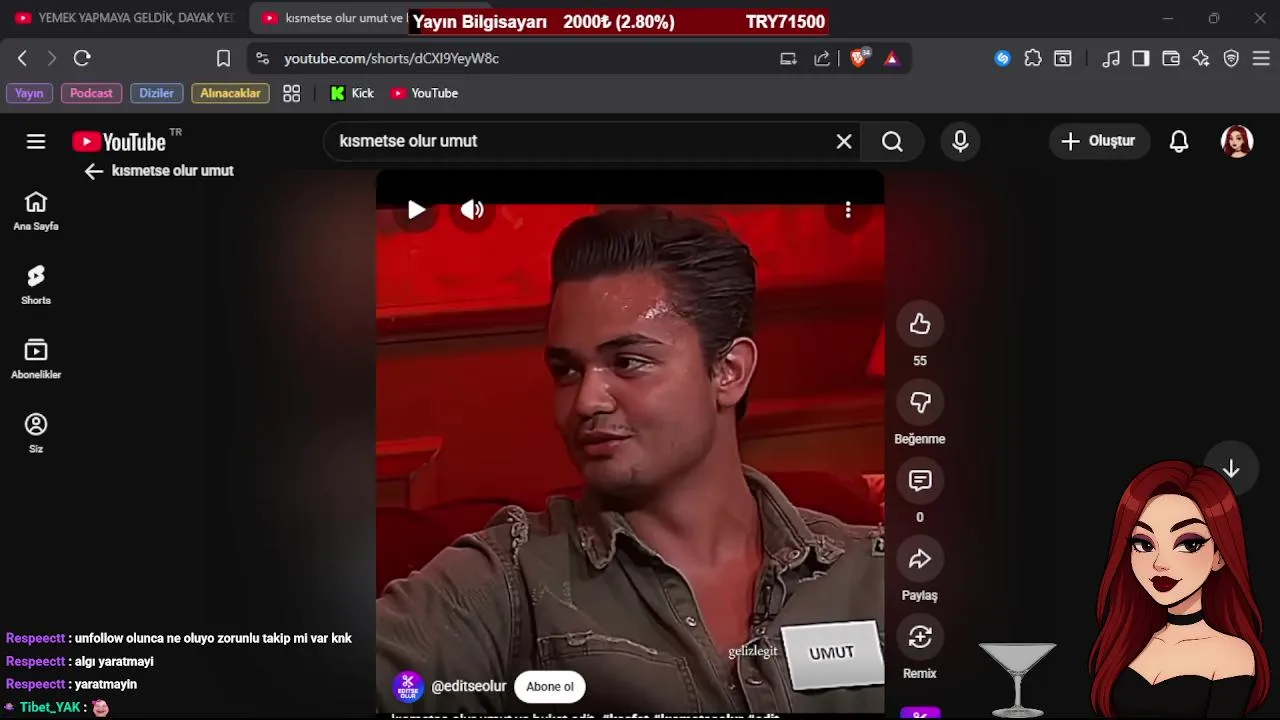Open Shorts in the sidebar
Image resolution: width=1280 pixels, height=720 pixels.
click(36, 285)
